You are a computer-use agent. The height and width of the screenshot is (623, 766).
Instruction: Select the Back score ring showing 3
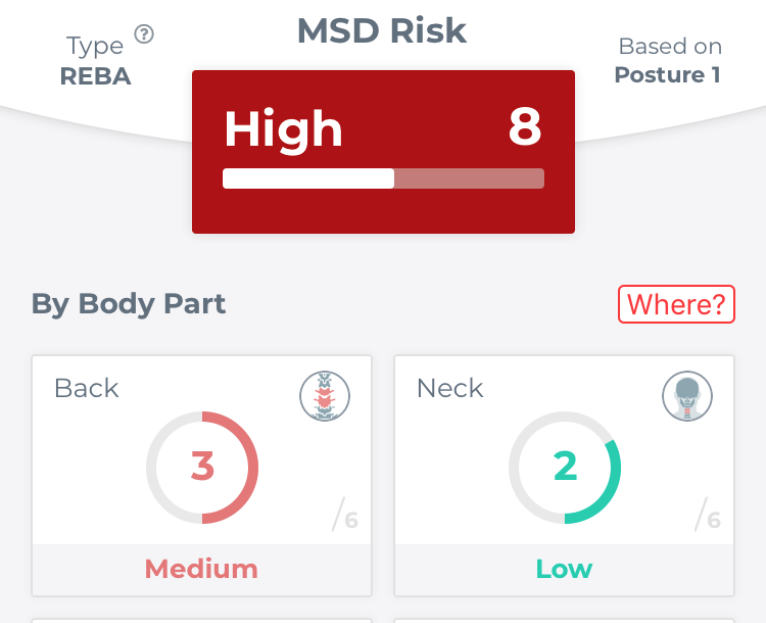(202, 467)
